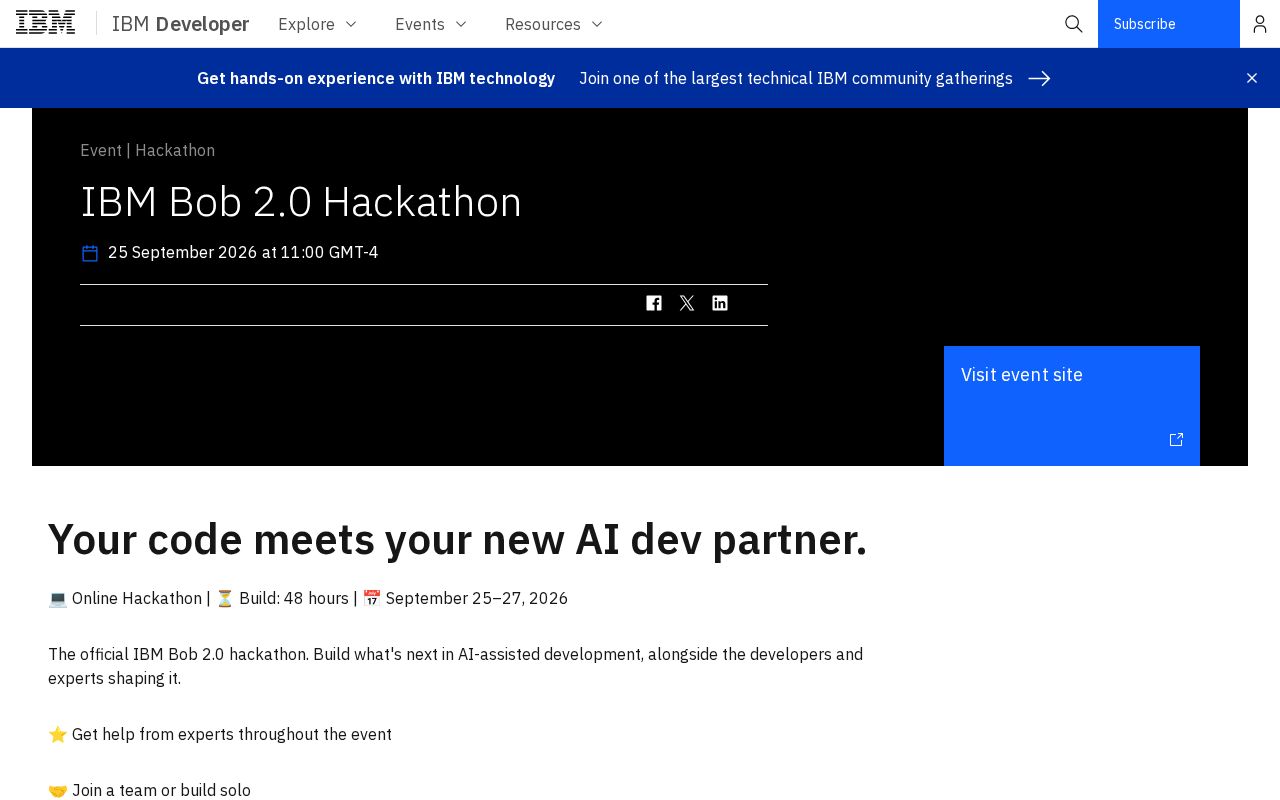The image size is (1280, 800).
Task: Click 'Get hands-on experience with IBM technology' text
Action: coord(376,78)
